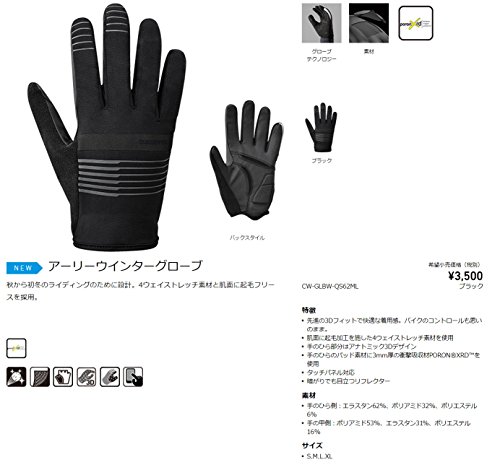
Task: Open the グローブテクノロジー thumbnail
Action: (322, 23)
